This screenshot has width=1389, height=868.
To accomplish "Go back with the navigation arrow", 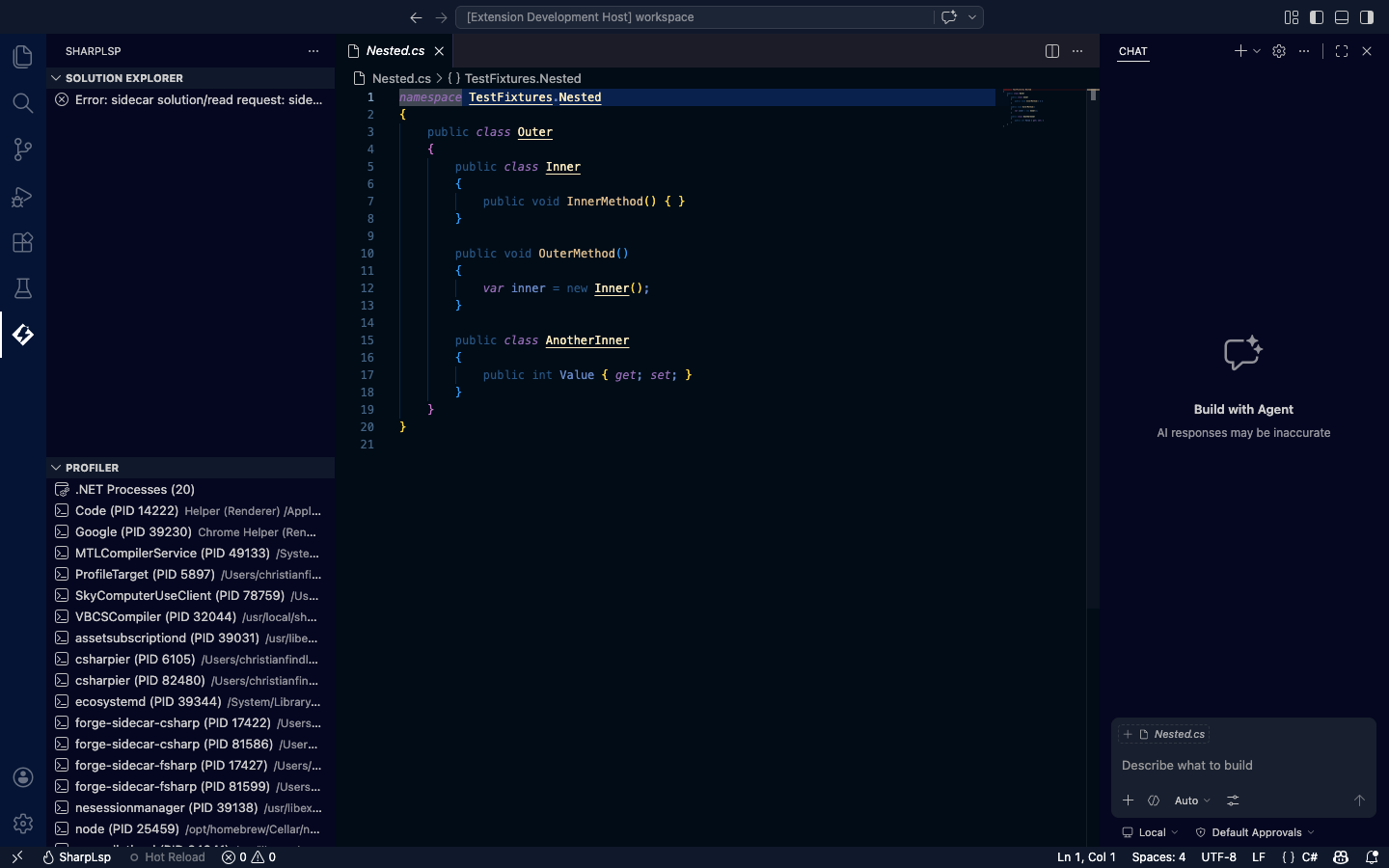I will pyautogui.click(x=416, y=17).
